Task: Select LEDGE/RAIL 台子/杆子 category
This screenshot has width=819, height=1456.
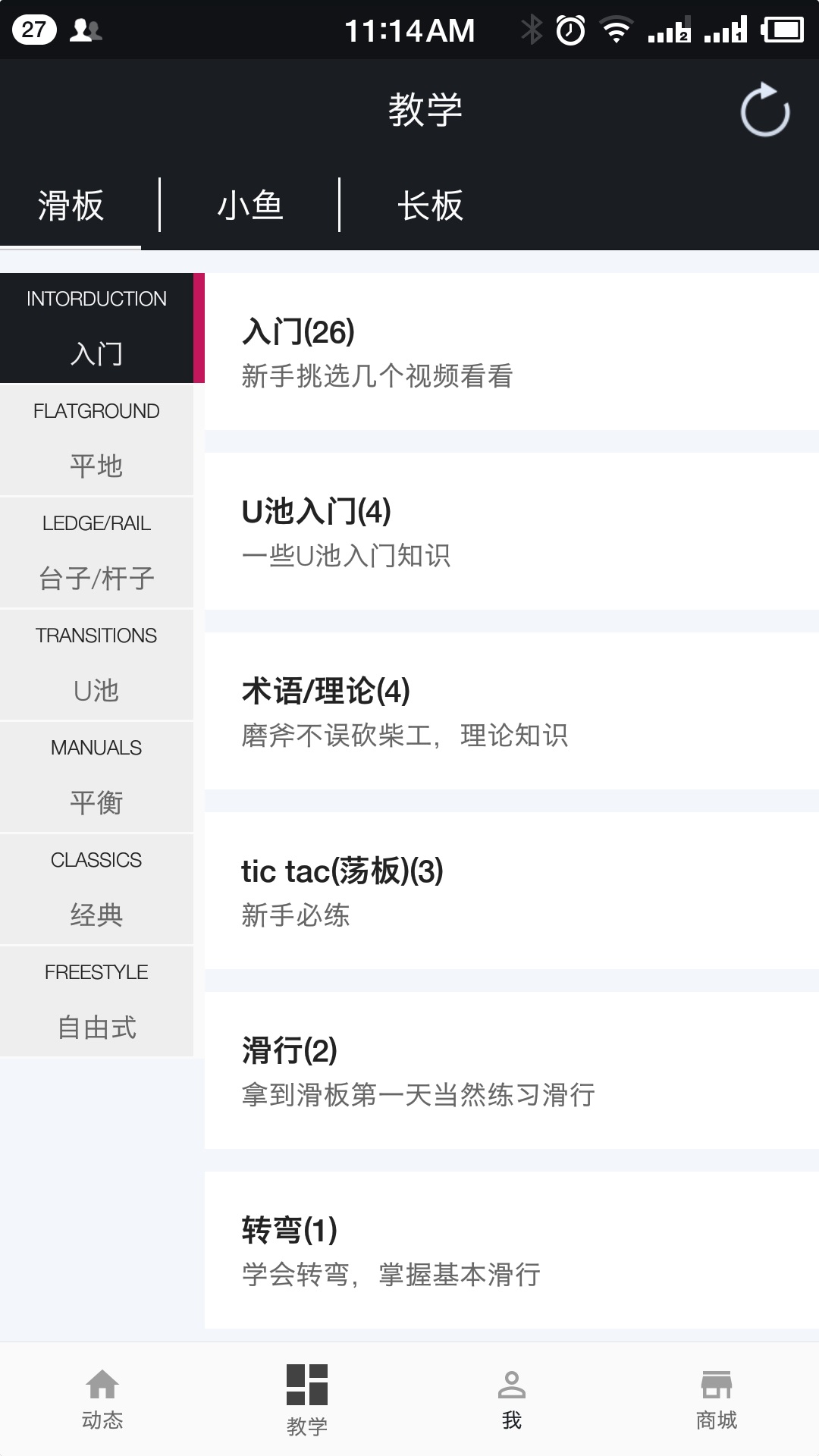Action: click(x=96, y=552)
